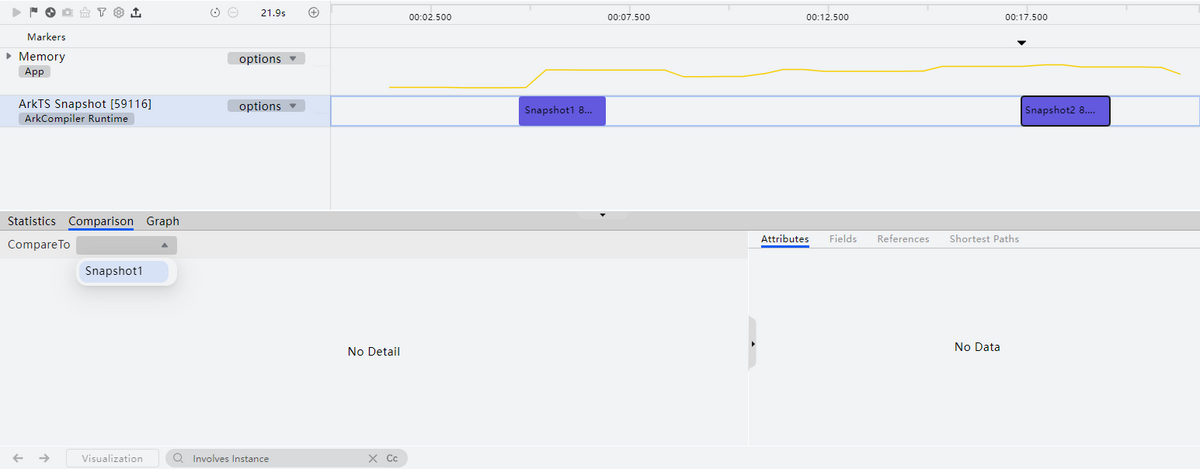Click the take snapshot camera icon
The width and height of the screenshot is (1200, 469).
pyautogui.click(x=67, y=13)
